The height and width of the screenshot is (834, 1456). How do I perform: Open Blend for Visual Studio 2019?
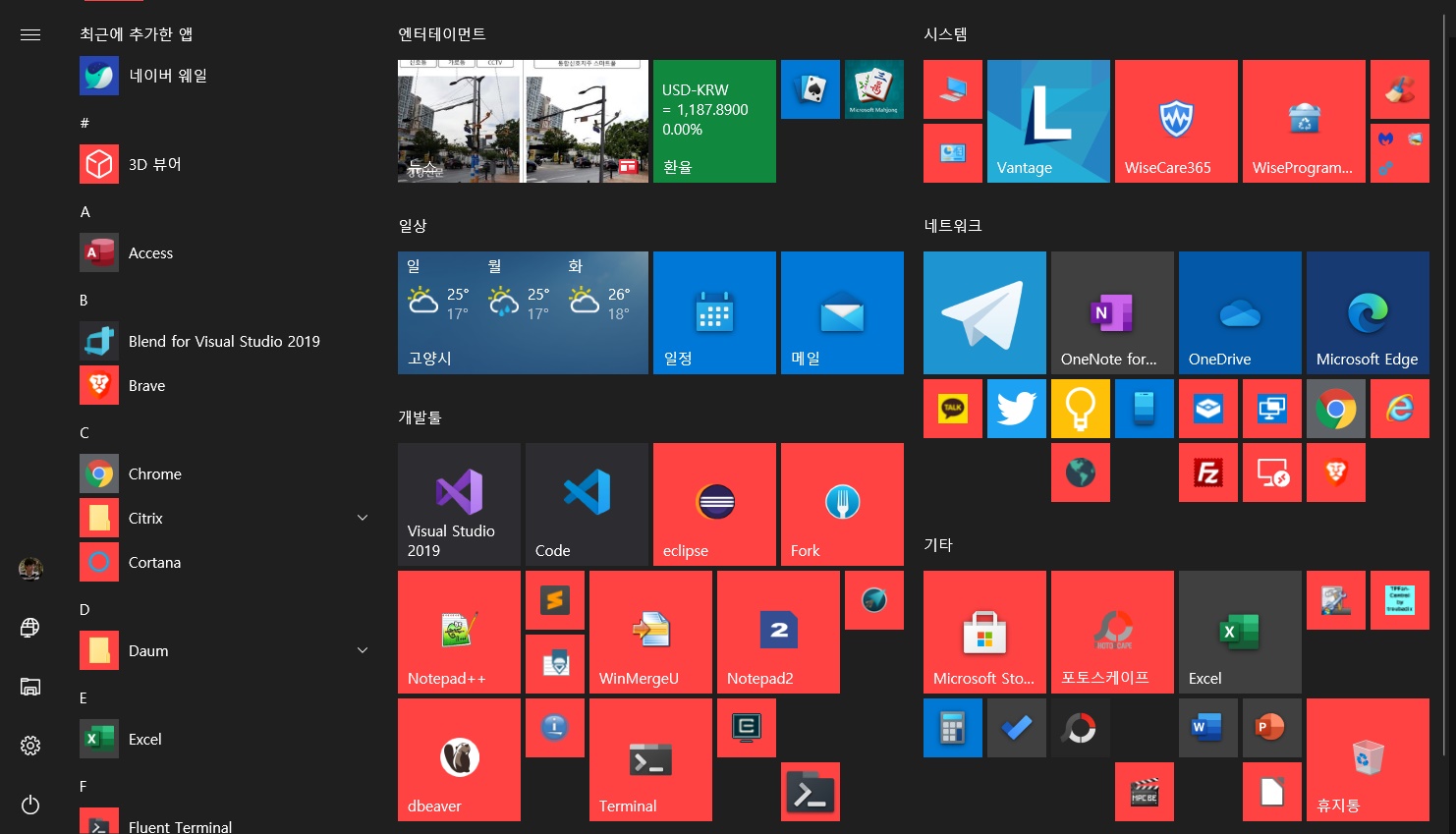tap(225, 341)
